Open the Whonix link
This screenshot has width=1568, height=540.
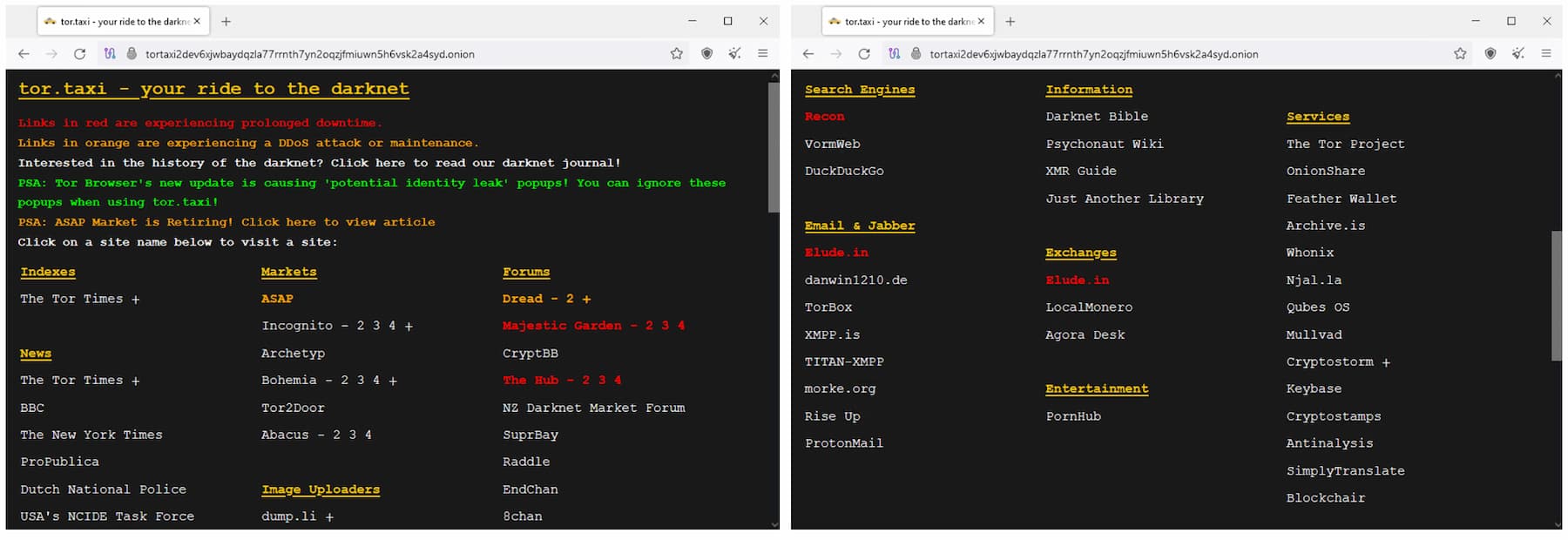1310,253
